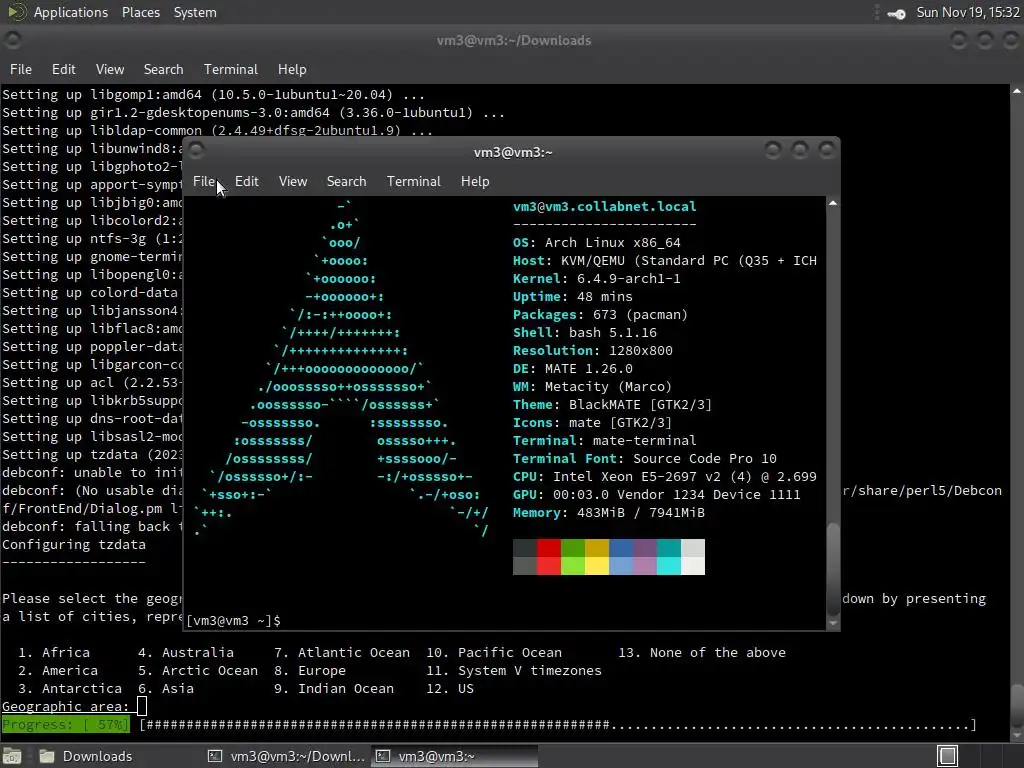This screenshot has height=768, width=1024.
Task: Switch to vm3@vm3:~ taskbar button
Action: click(x=455, y=756)
